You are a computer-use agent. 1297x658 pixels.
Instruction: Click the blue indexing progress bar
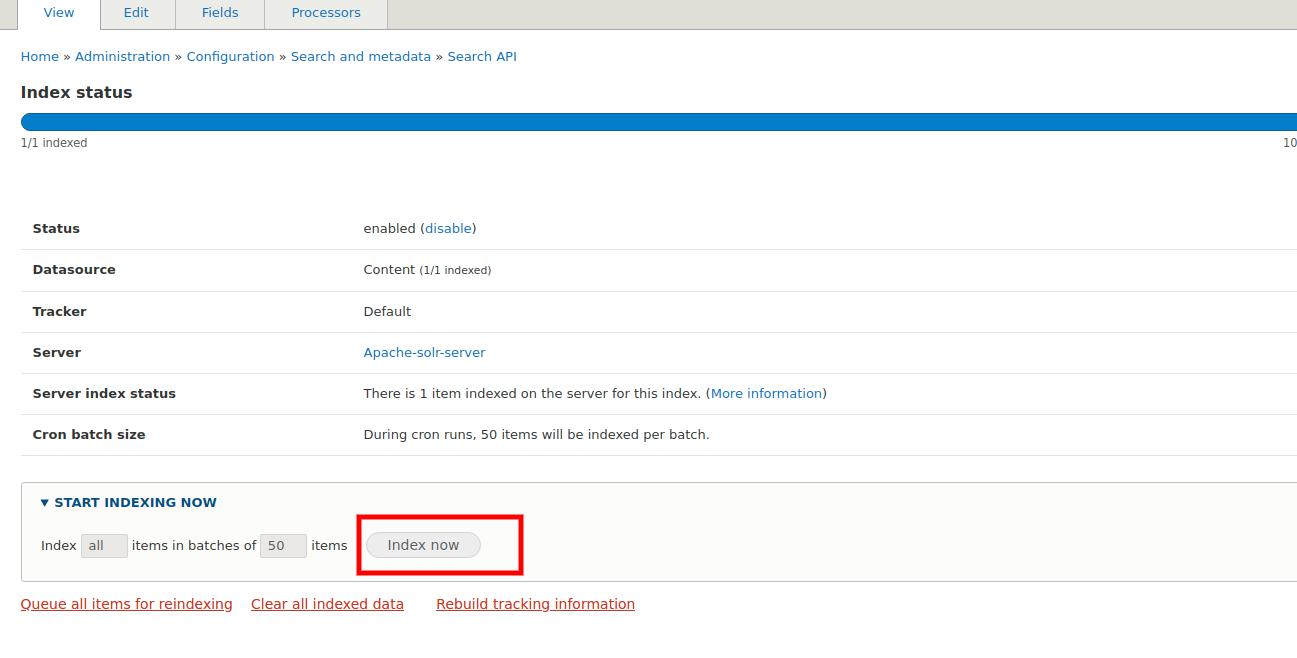pos(650,120)
